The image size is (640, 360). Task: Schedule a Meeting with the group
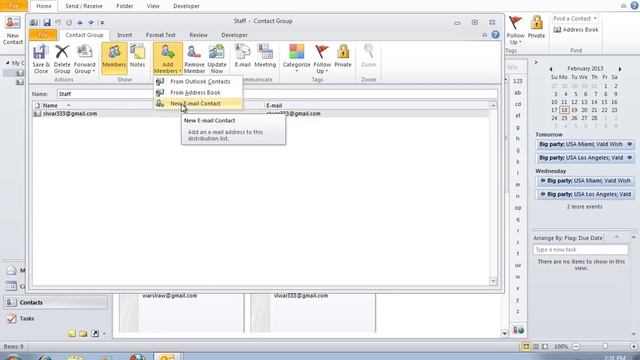coord(265,56)
